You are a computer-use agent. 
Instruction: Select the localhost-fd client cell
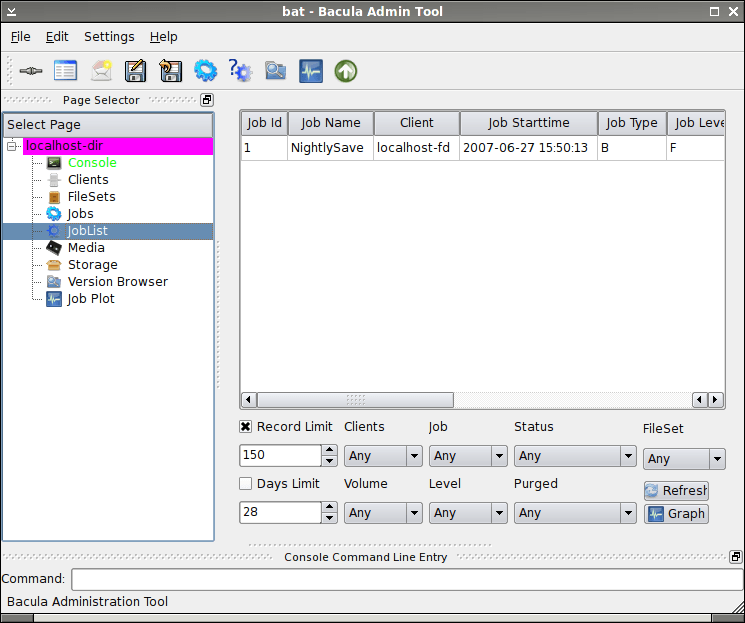point(416,148)
